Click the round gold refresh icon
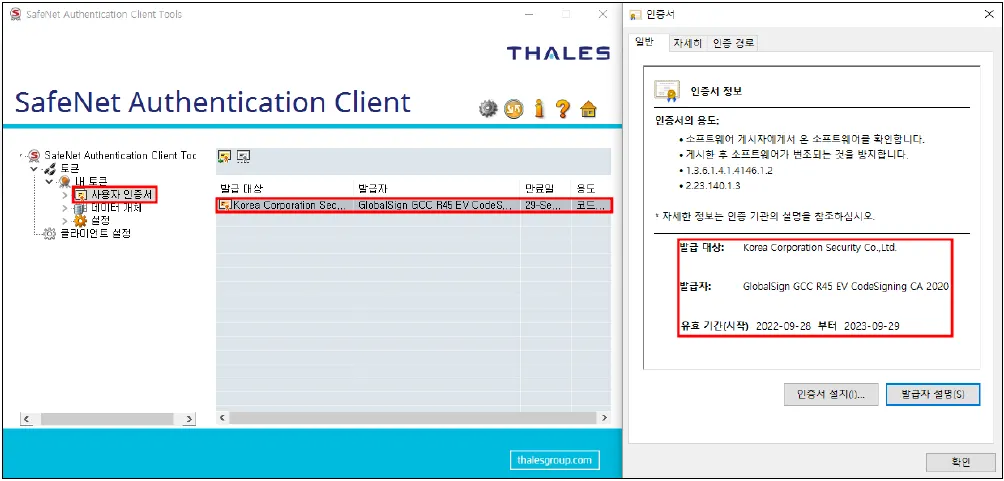This screenshot has height=481, width=1004. click(x=513, y=109)
